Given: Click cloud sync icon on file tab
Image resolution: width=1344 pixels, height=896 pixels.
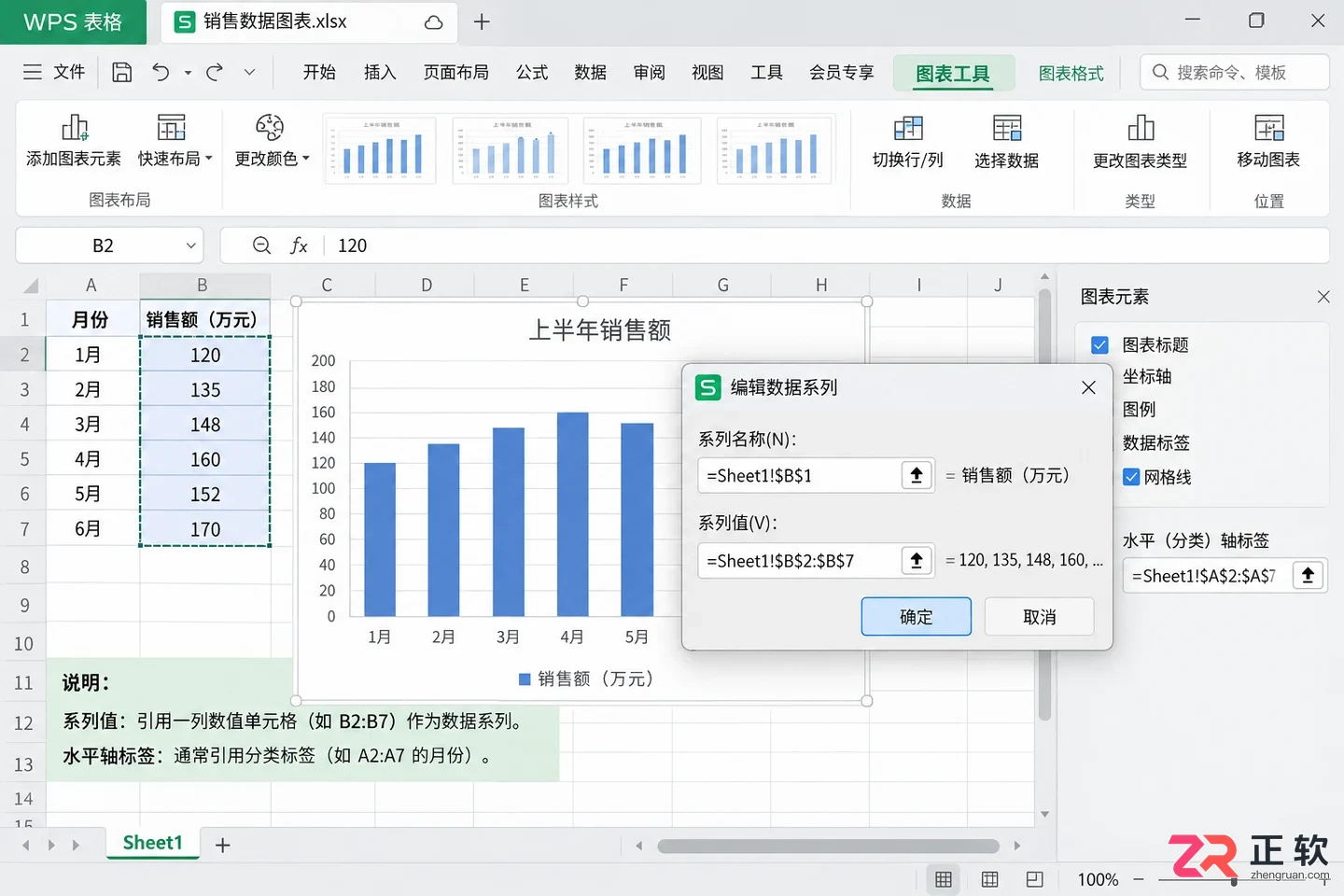Looking at the screenshot, I should tap(433, 22).
